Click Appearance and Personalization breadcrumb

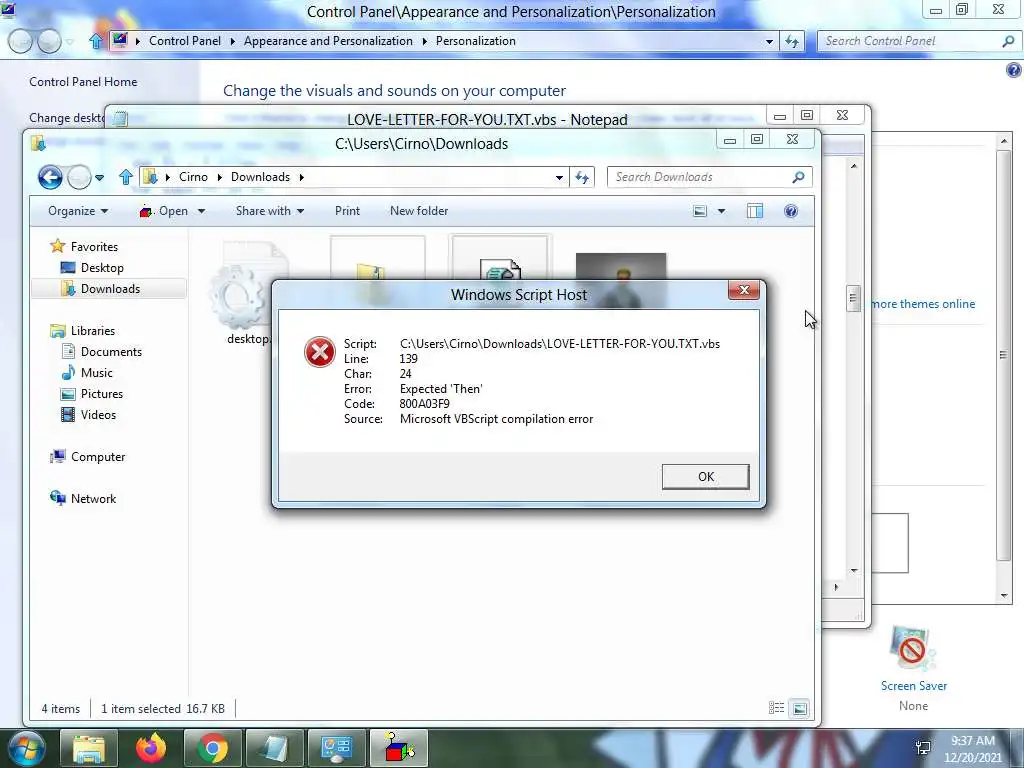(x=328, y=41)
